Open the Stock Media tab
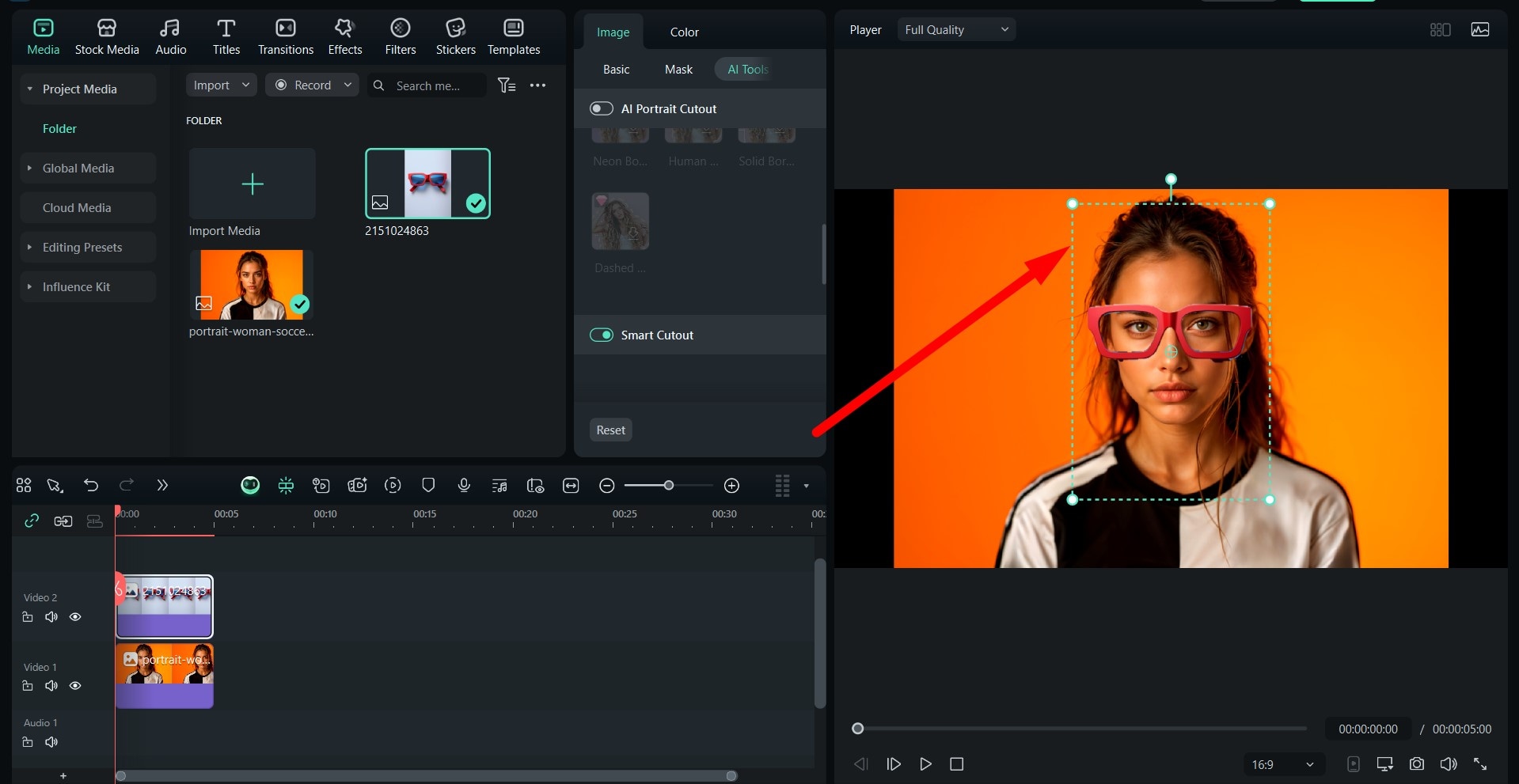 pos(107,37)
